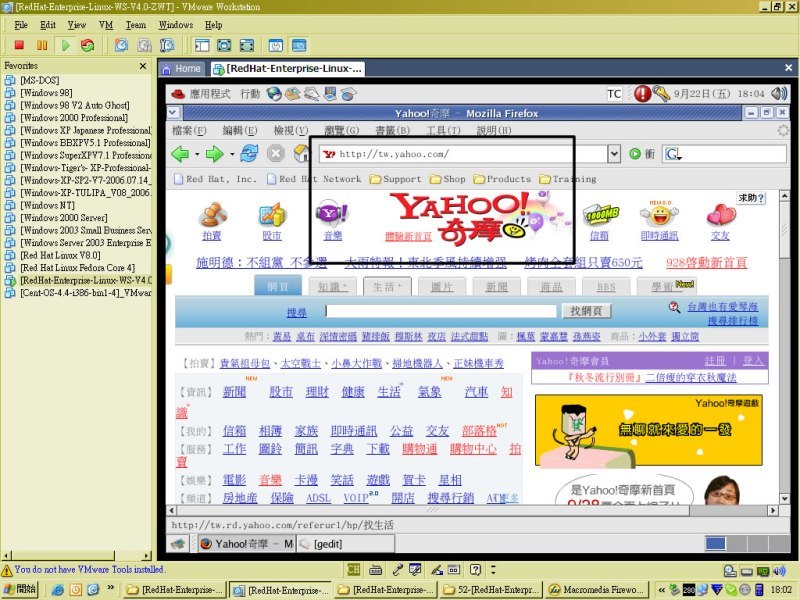Click the VMware summary view icon

276,45
